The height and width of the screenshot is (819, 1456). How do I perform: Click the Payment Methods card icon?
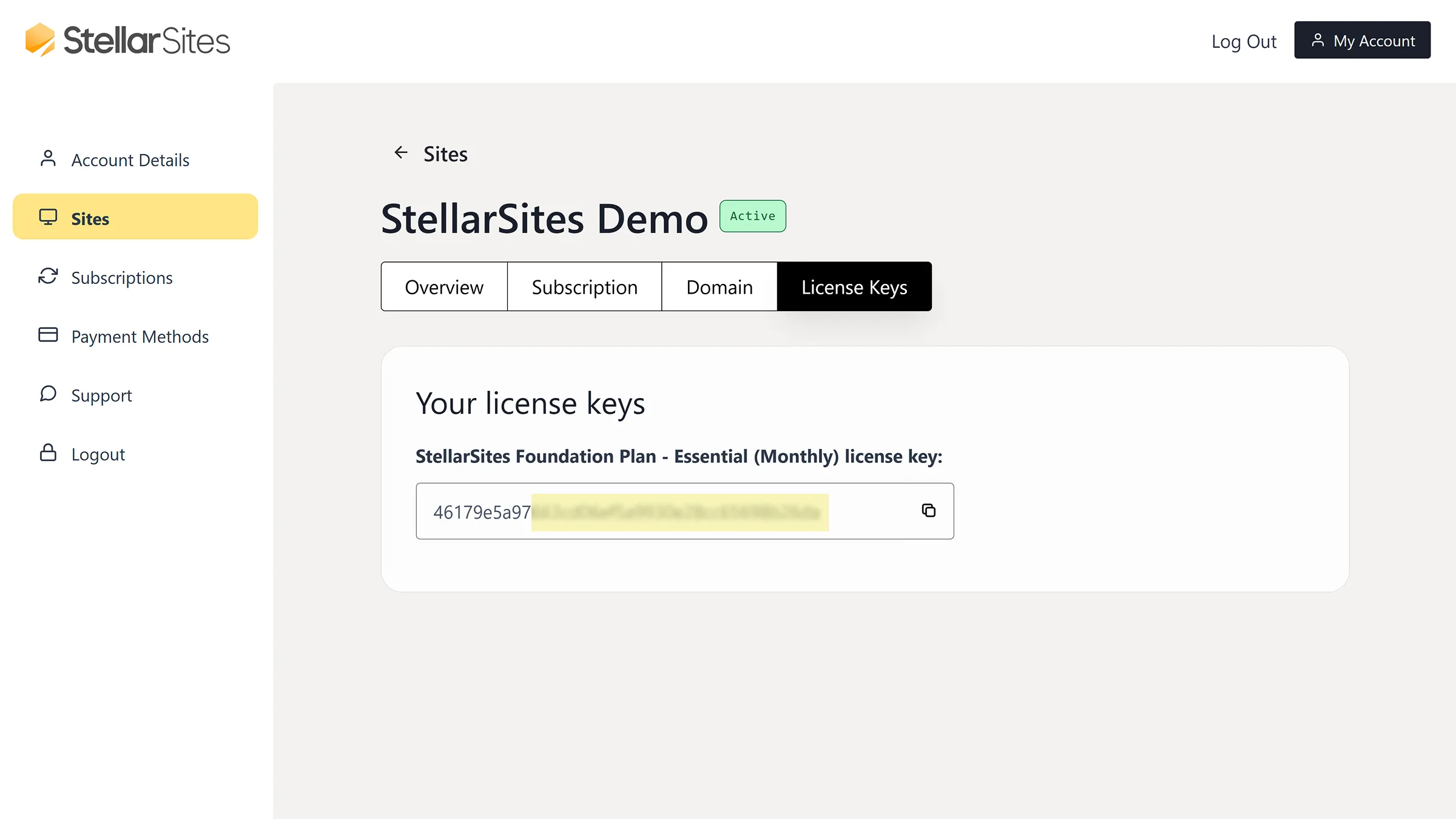click(x=48, y=334)
